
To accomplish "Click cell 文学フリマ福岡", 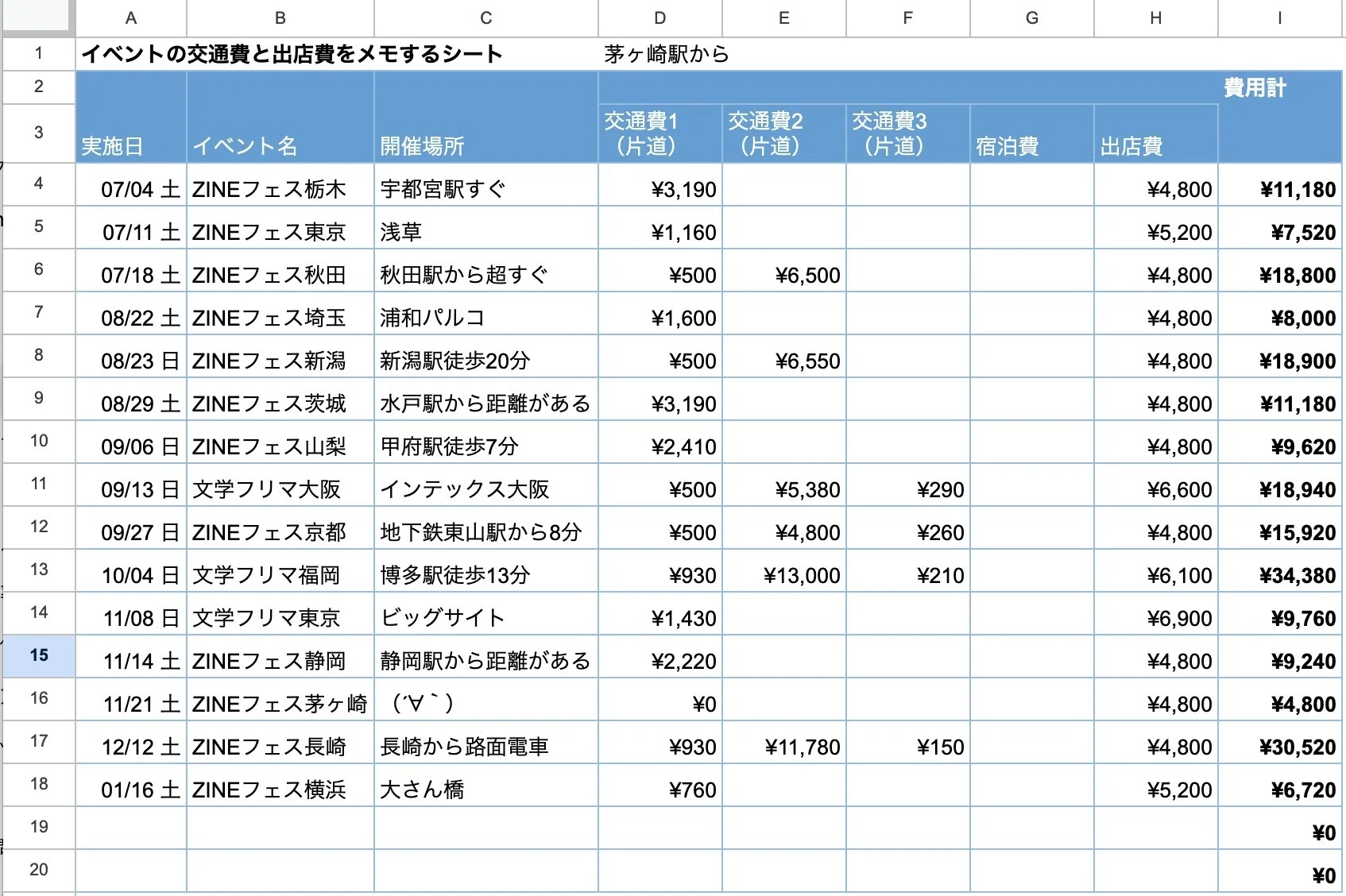I will (x=280, y=571).
